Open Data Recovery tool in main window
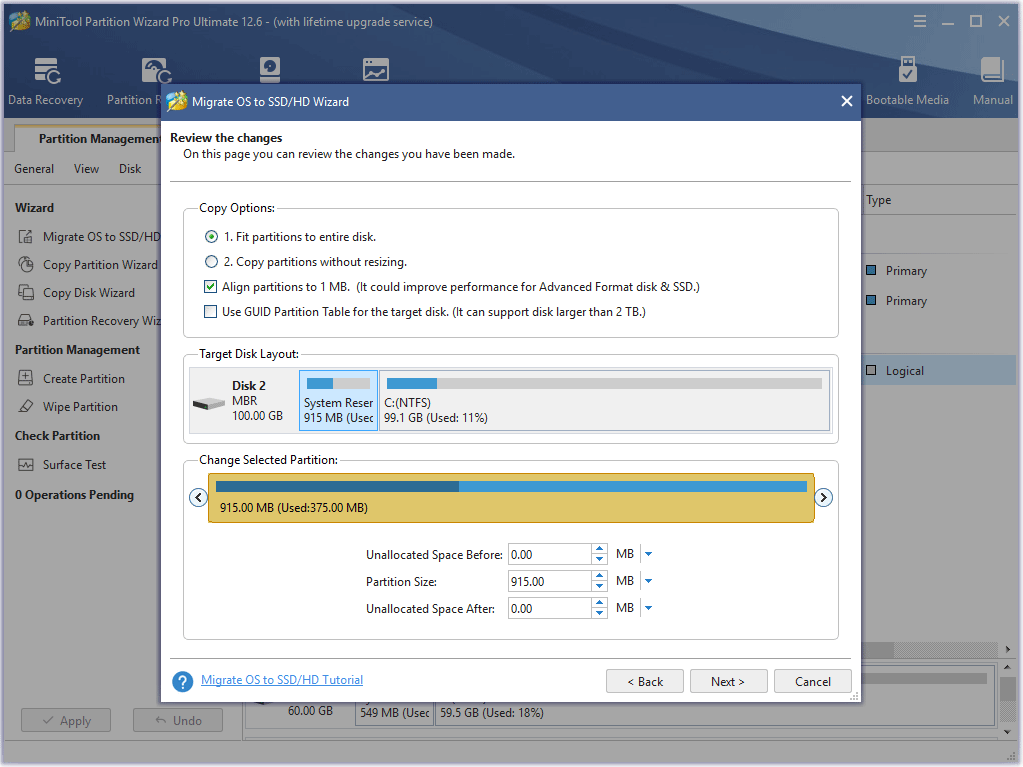The height and width of the screenshot is (767, 1023). (x=46, y=82)
